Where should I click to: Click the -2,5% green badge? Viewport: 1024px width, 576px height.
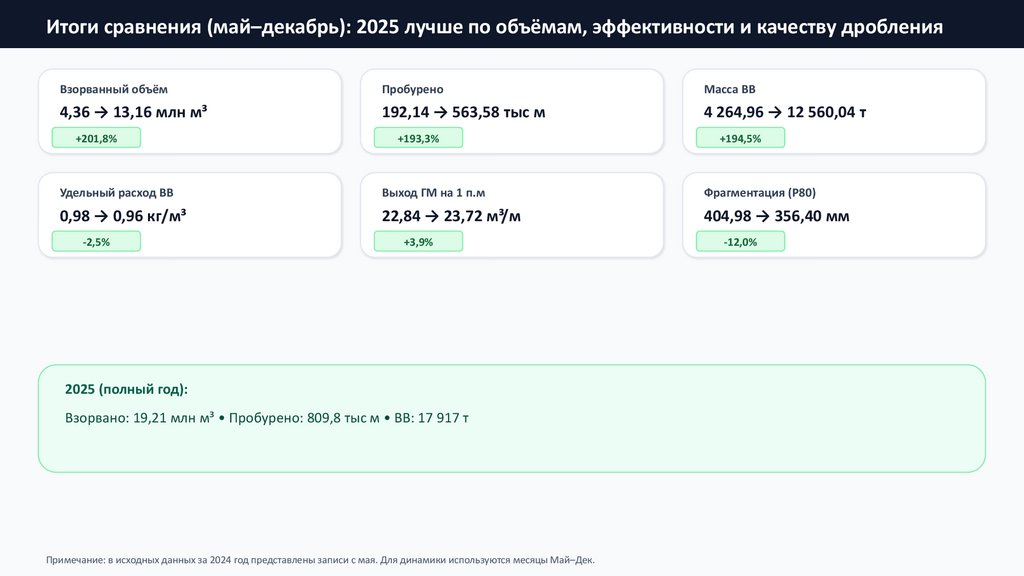click(96, 241)
